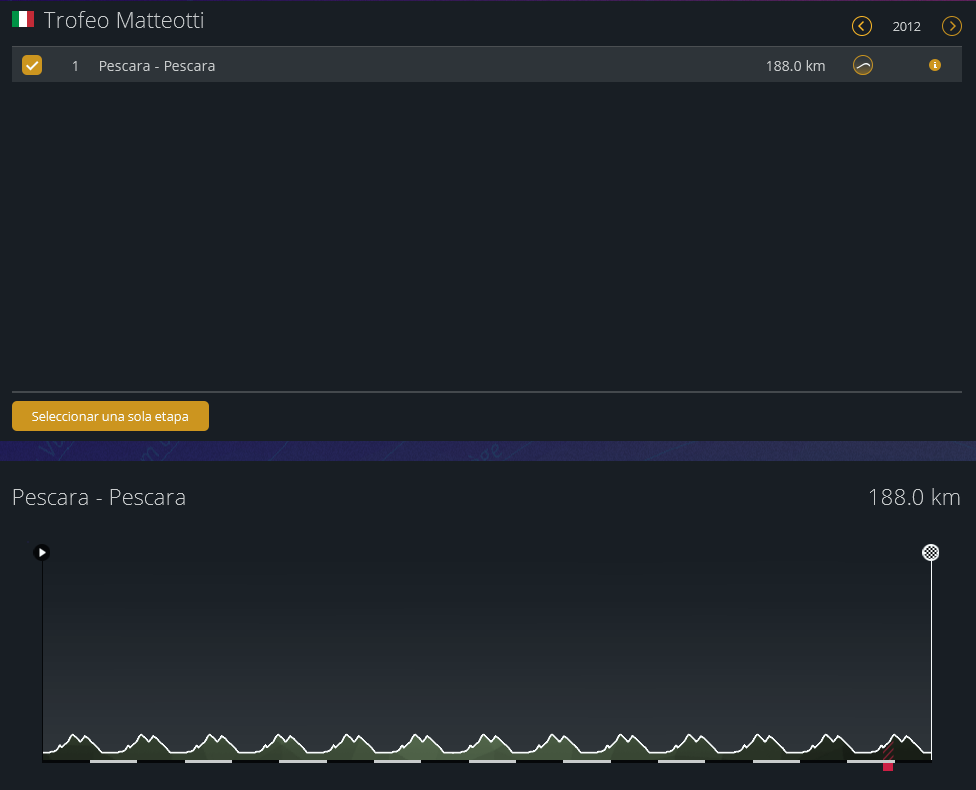
Task: Click '188.0 km' distance in stage row
Action: [x=795, y=66]
